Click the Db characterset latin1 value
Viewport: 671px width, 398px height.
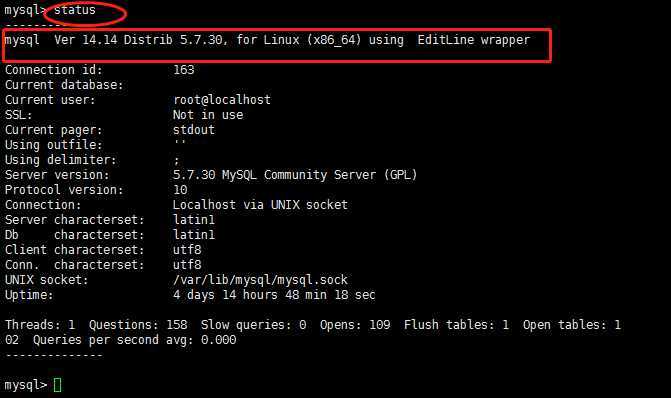[x=194, y=235]
